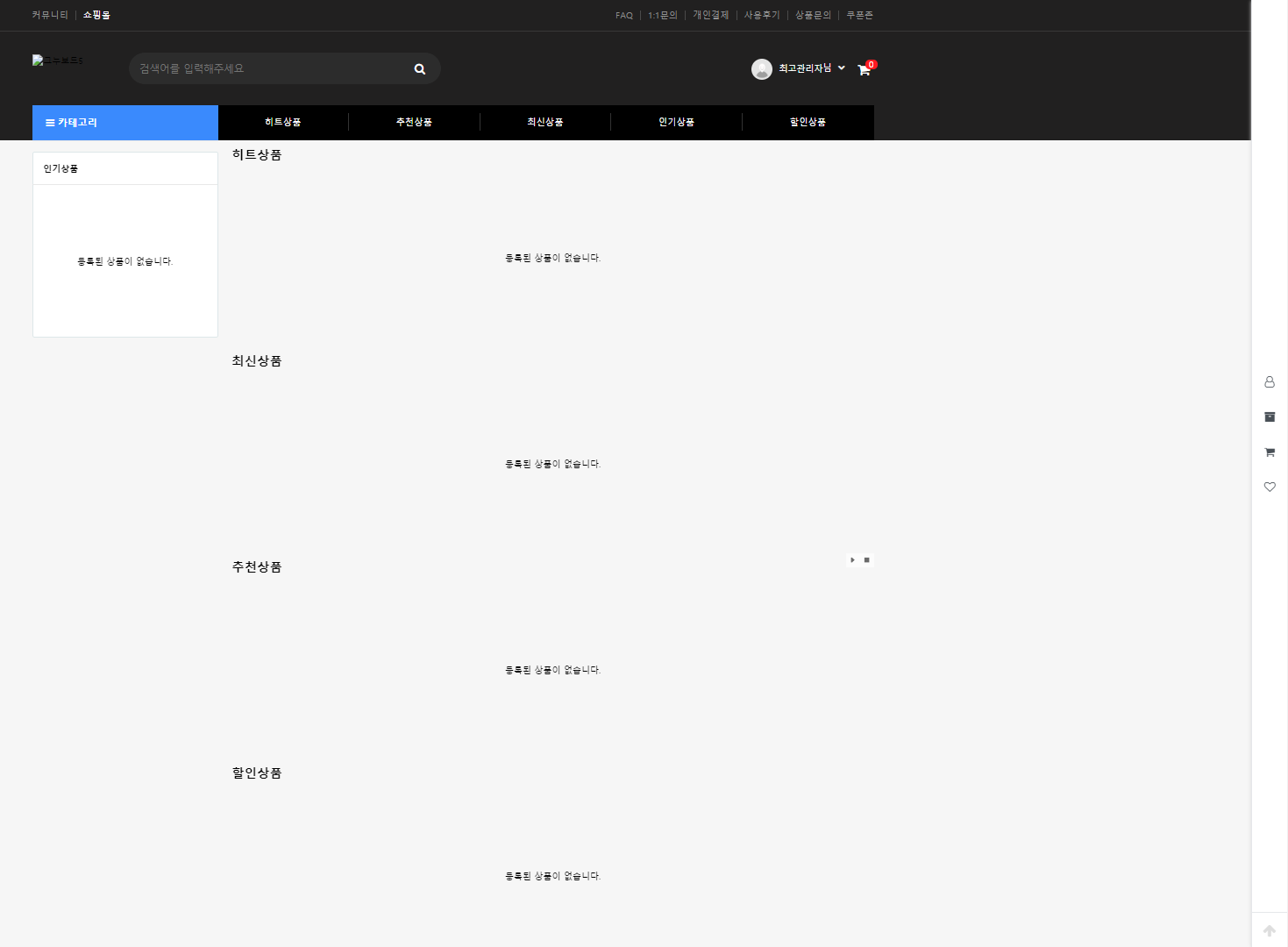Viewport: 1288px width, 947px height.
Task: Open the 상품문의 link
Action: pos(813,15)
